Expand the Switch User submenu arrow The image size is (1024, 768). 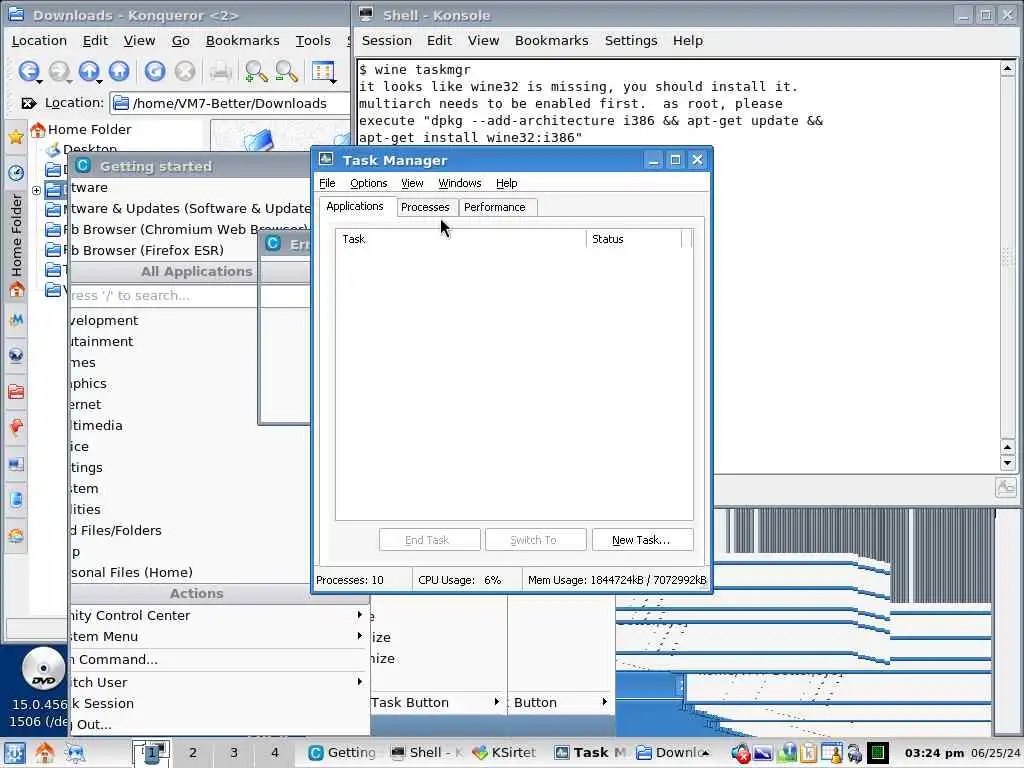tap(359, 682)
